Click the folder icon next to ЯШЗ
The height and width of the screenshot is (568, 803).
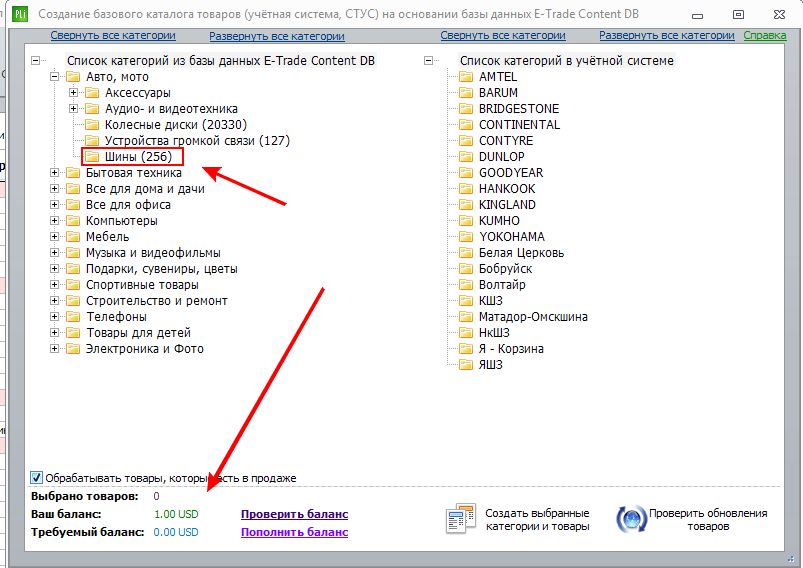[x=466, y=365]
